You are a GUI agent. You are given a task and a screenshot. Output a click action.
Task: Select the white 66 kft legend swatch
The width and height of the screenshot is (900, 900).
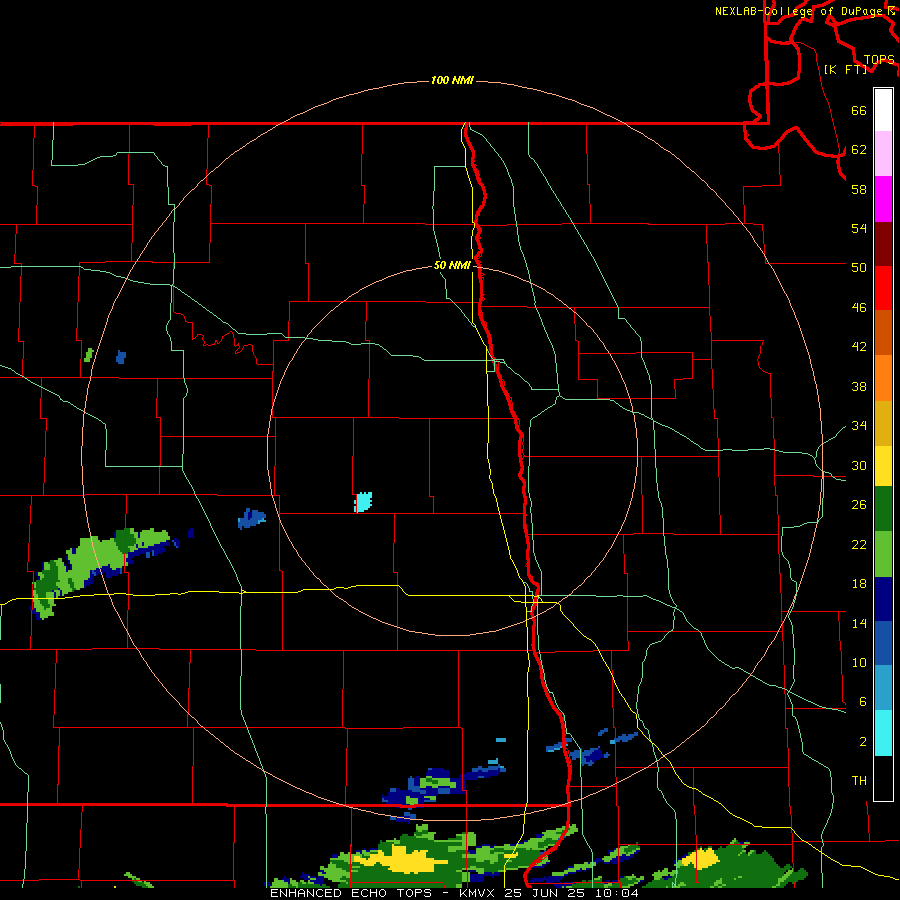click(x=883, y=110)
